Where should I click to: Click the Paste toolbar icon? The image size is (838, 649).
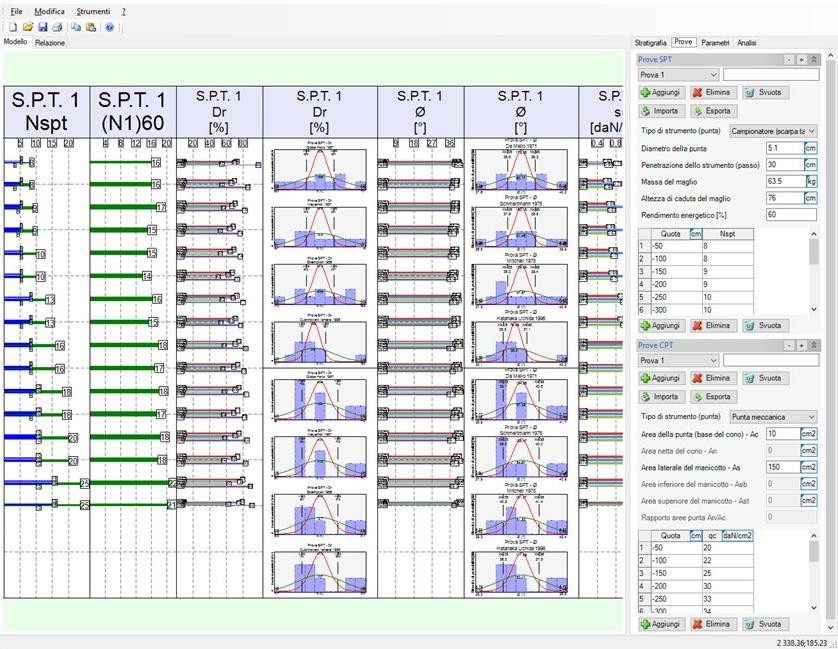[x=91, y=27]
